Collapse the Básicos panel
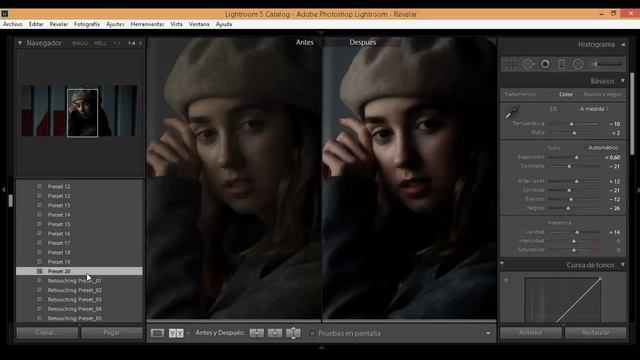 coord(622,81)
